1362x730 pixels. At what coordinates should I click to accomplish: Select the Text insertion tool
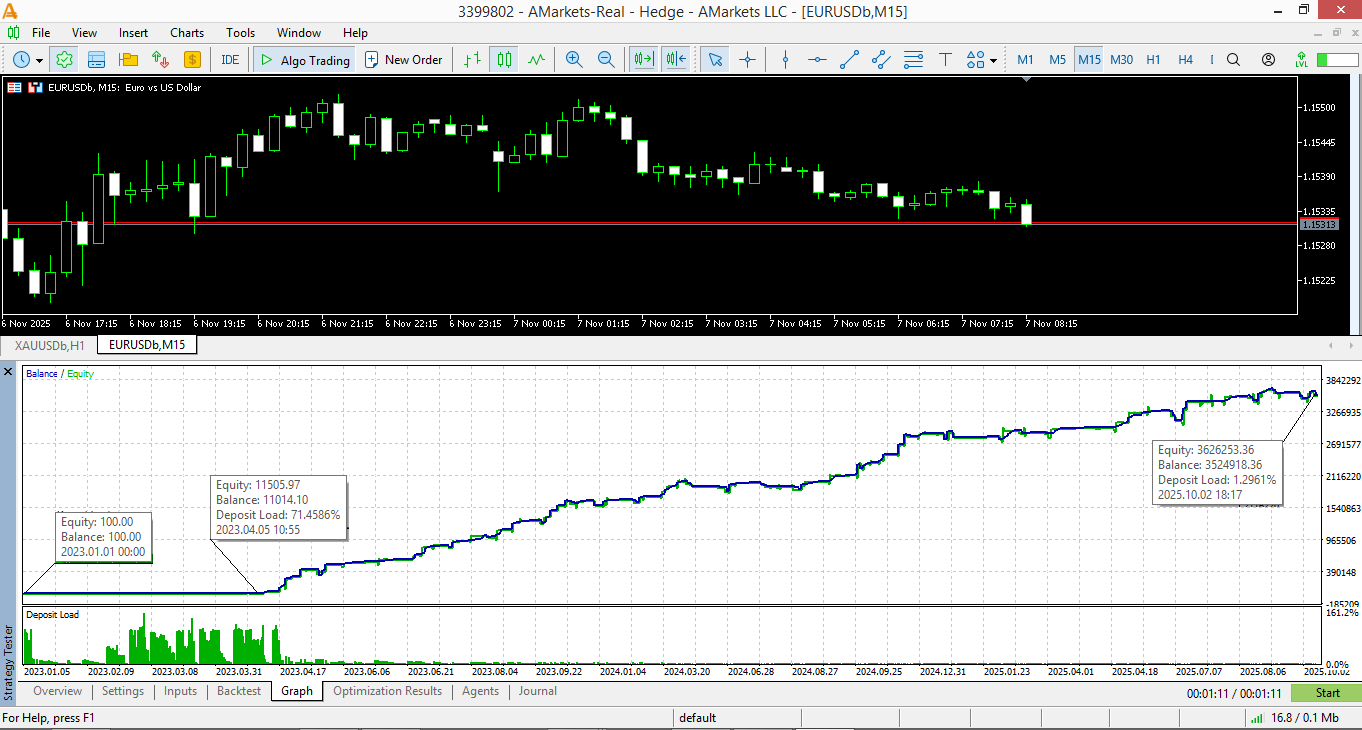point(945,59)
